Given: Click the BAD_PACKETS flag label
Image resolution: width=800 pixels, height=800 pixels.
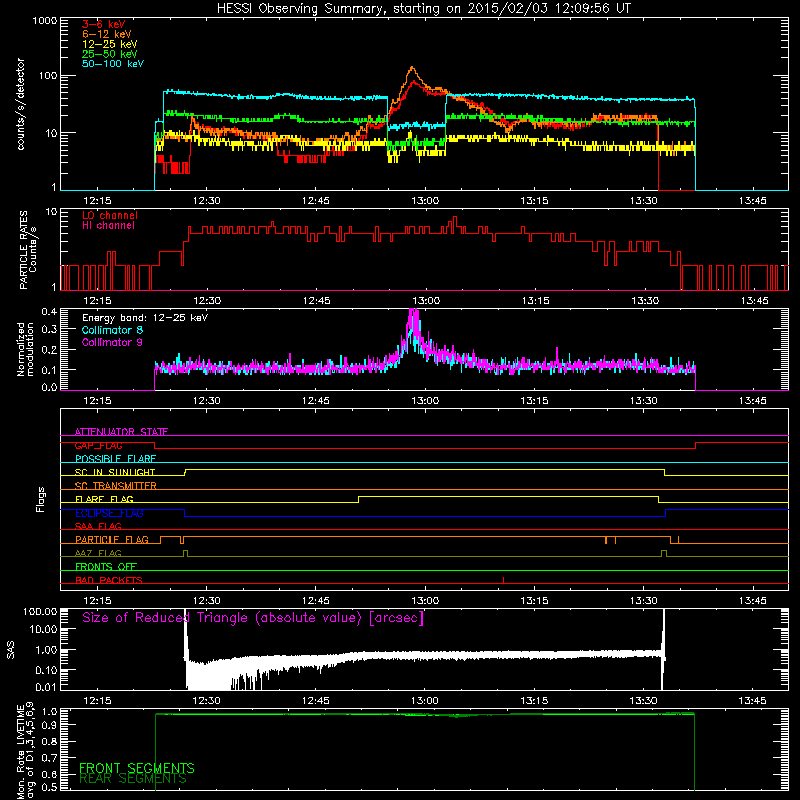Looking at the screenshot, I should [x=109, y=580].
